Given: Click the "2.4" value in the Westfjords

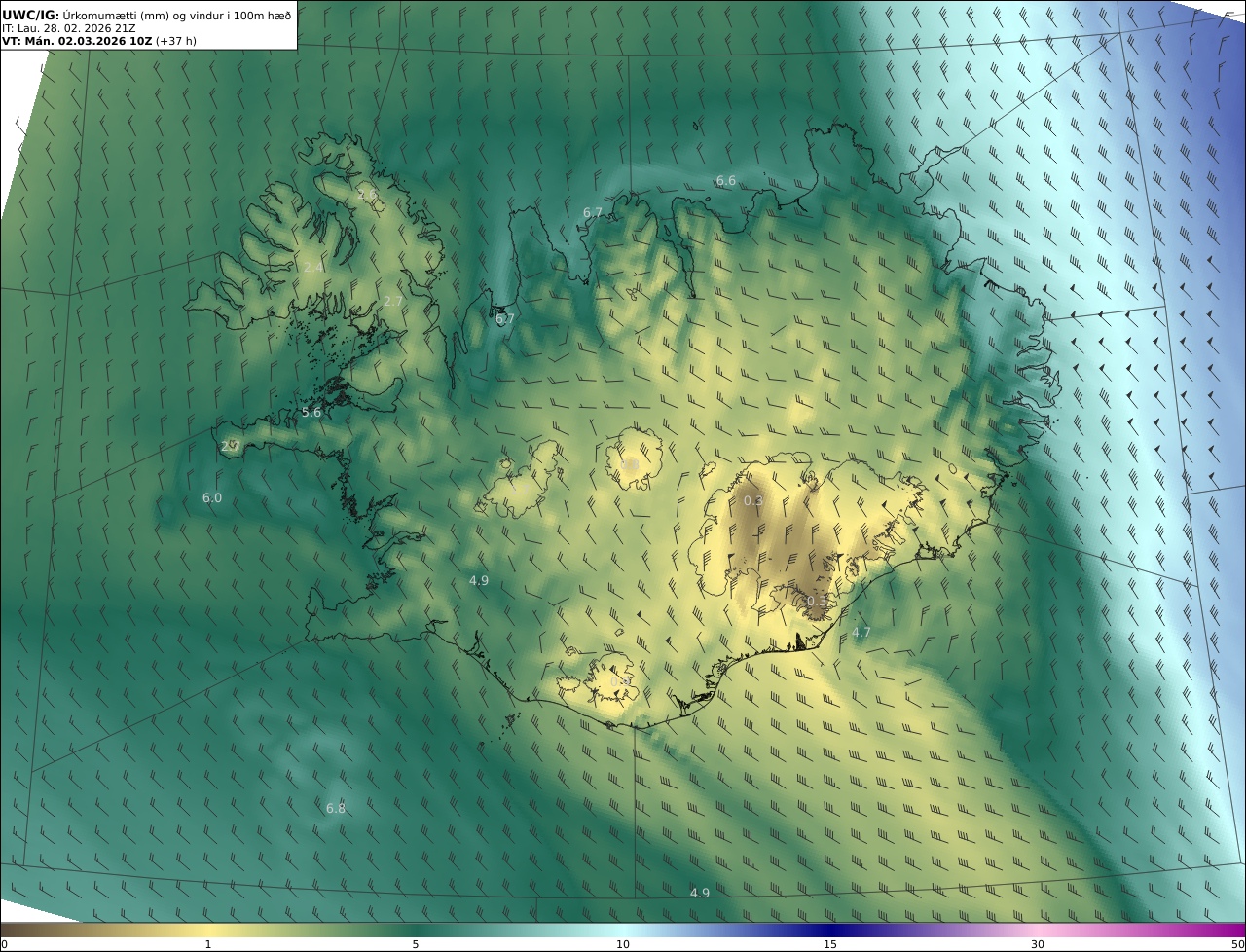Looking at the screenshot, I should (x=312, y=268).
